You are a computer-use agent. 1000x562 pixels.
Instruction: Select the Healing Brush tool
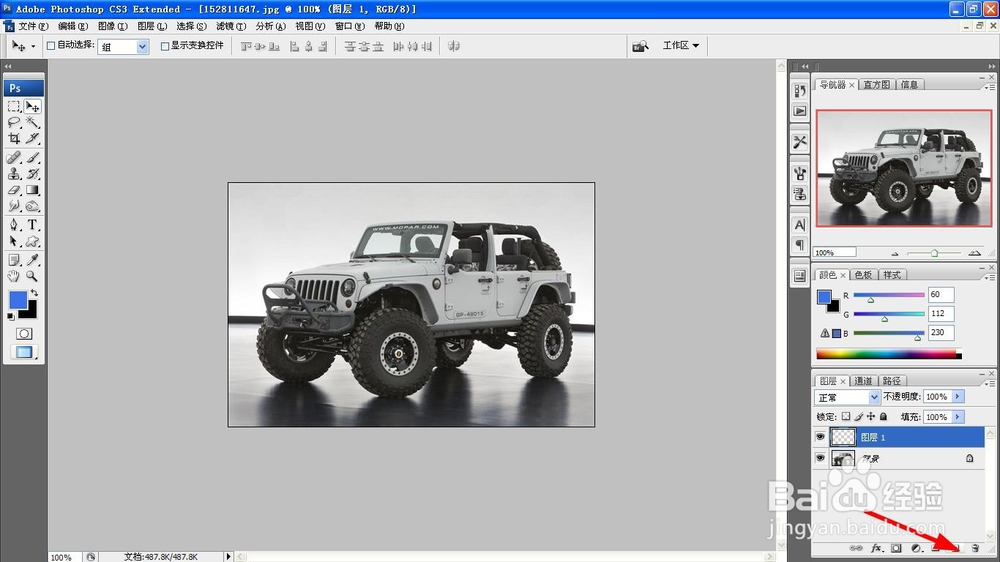[x=14, y=158]
